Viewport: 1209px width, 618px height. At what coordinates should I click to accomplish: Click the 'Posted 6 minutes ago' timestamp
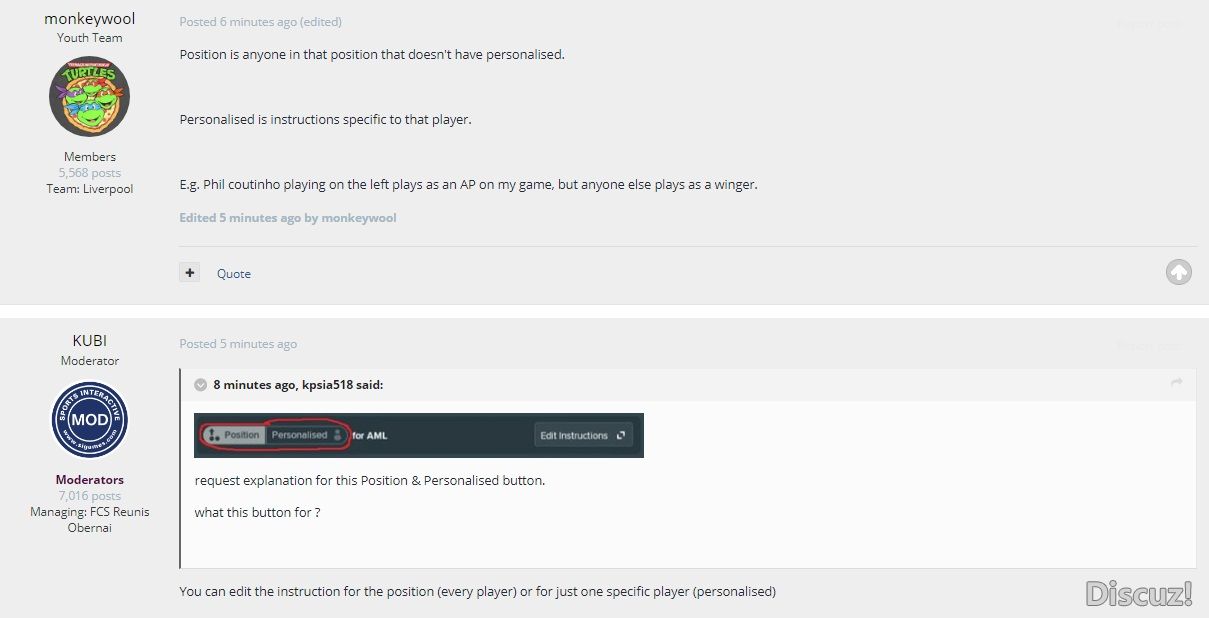(238, 22)
